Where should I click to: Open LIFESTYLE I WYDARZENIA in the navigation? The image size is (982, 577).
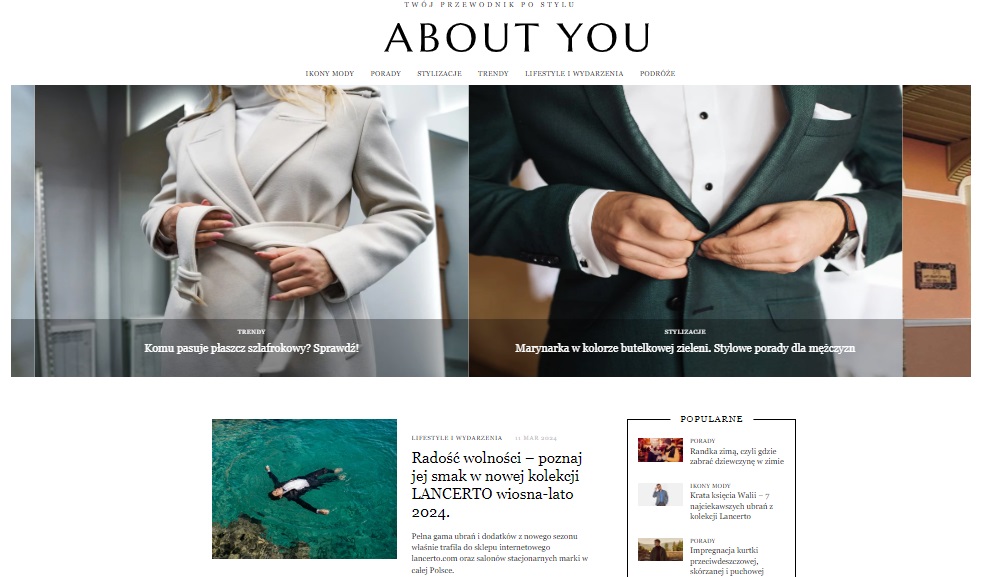coord(574,73)
